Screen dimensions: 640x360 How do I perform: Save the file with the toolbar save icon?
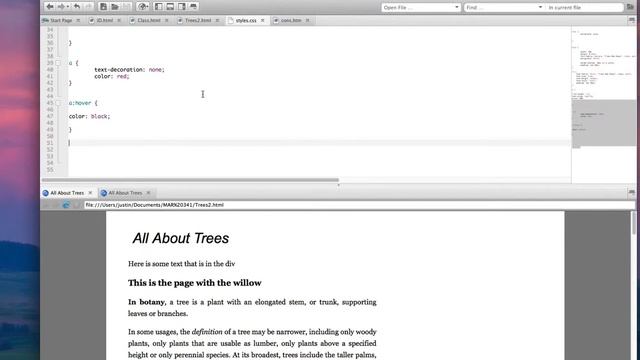click(127, 7)
